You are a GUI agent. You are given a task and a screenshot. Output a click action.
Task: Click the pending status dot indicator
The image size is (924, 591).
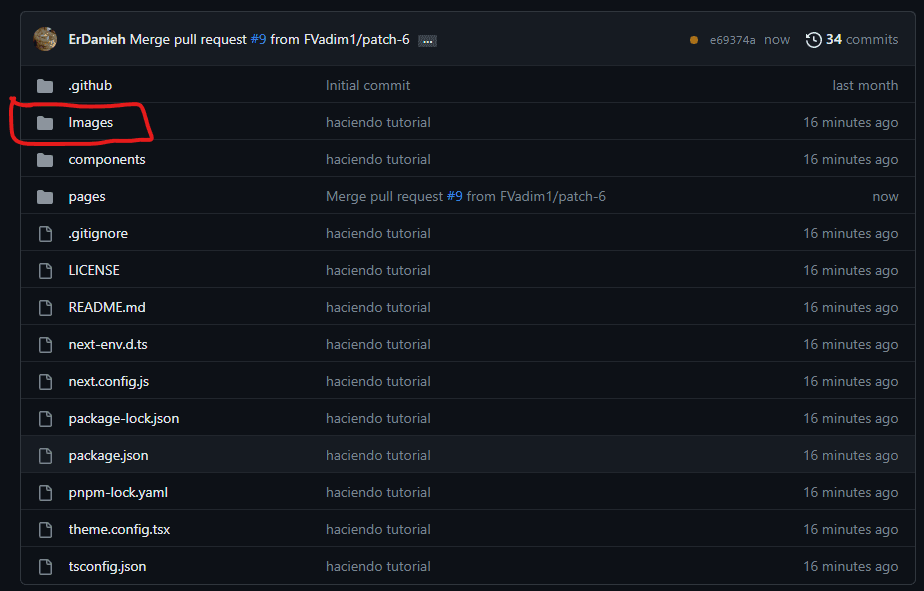coord(694,40)
